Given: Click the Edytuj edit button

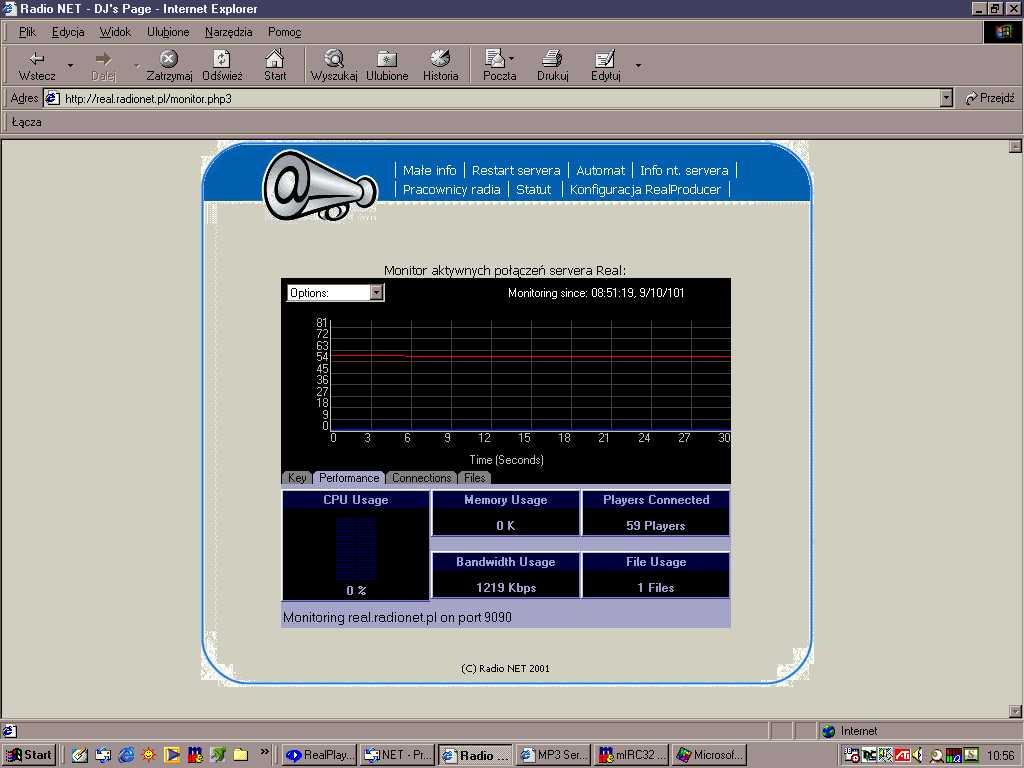Looking at the screenshot, I should coord(605,65).
